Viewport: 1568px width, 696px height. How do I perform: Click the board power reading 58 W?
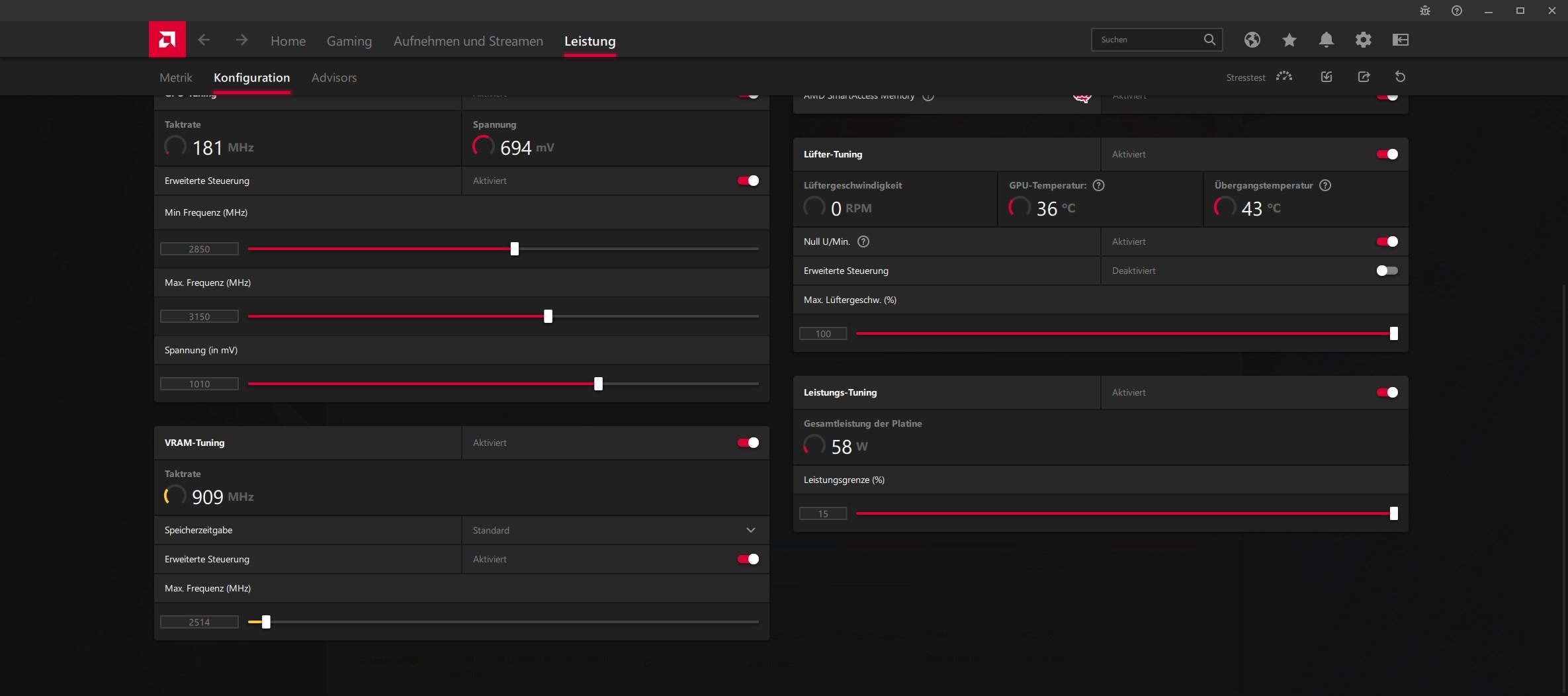849,447
